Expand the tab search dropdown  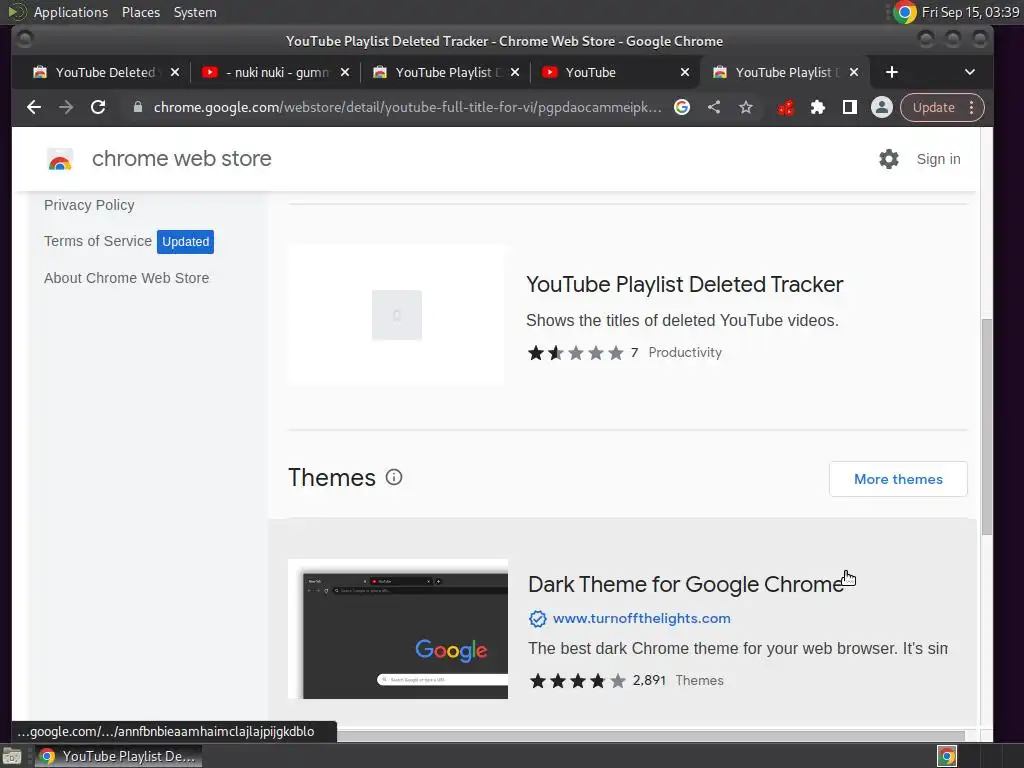(970, 72)
